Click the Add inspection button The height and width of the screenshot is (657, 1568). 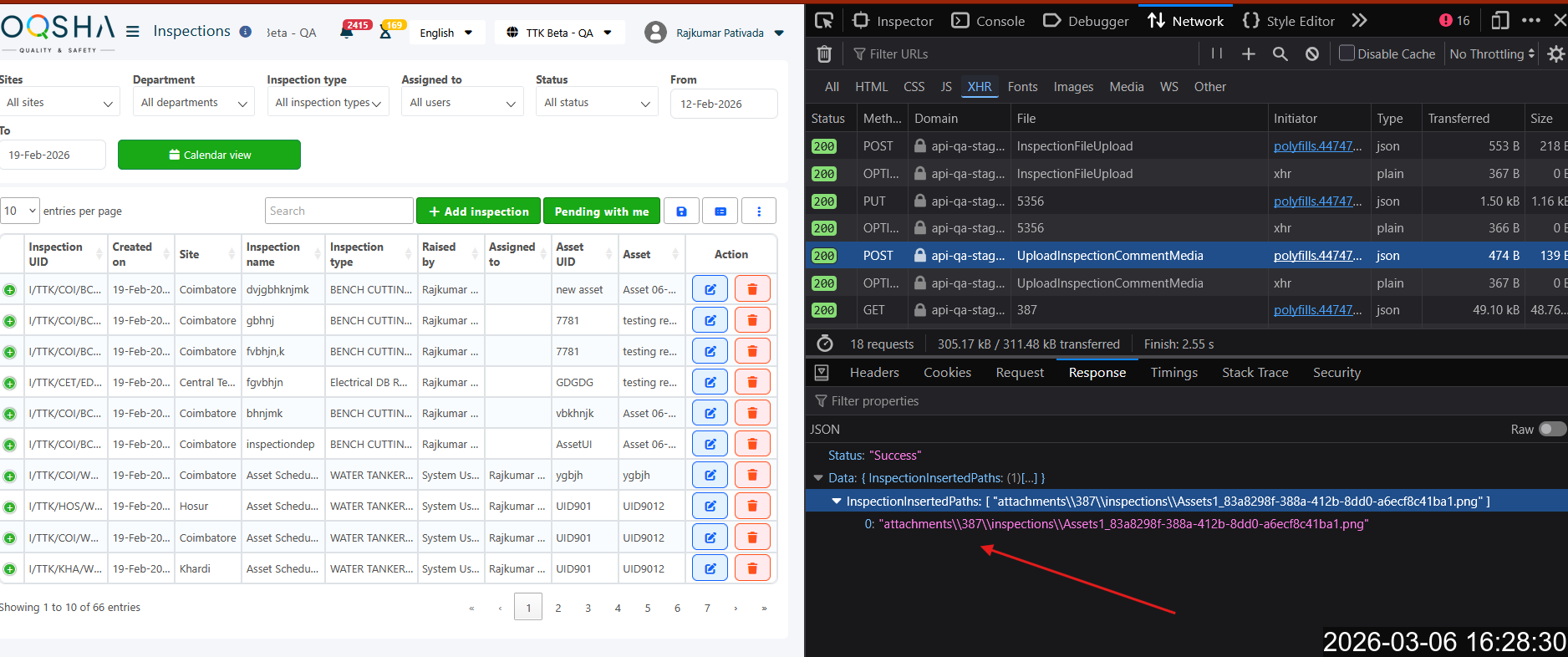pos(479,211)
